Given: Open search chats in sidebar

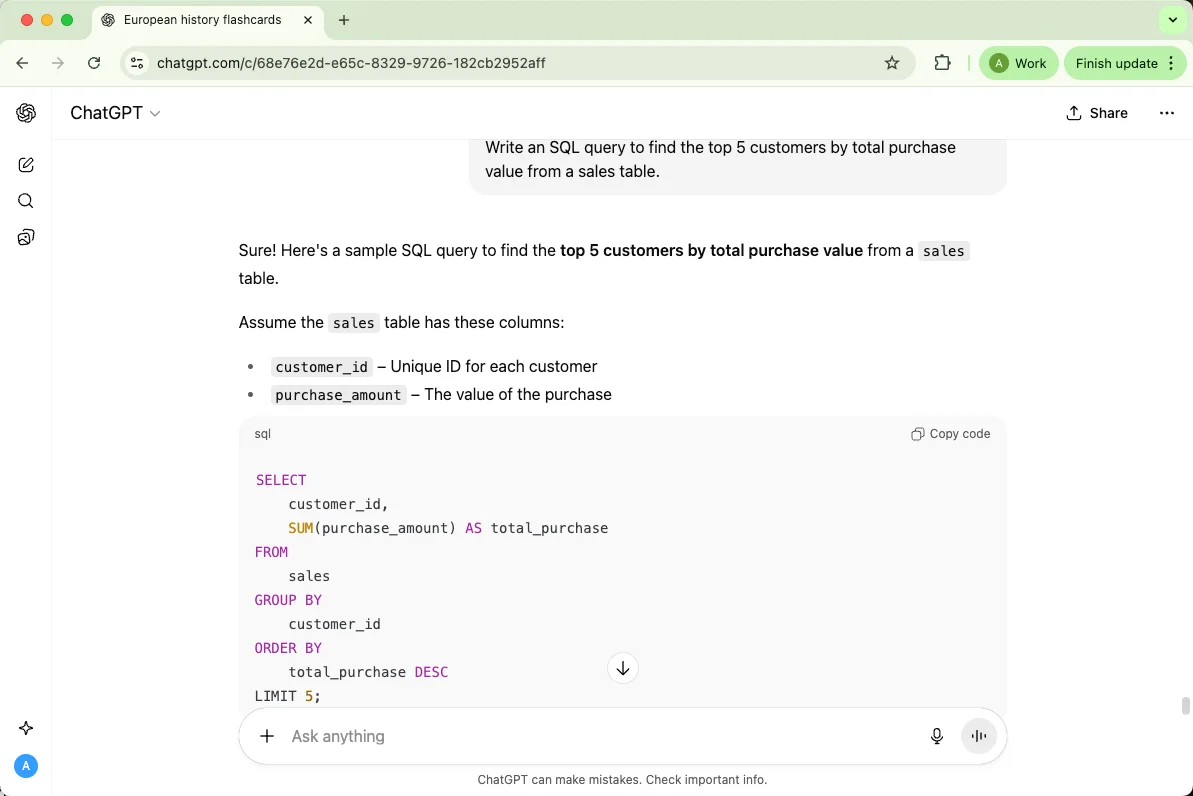Looking at the screenshot, I should 26,201.
